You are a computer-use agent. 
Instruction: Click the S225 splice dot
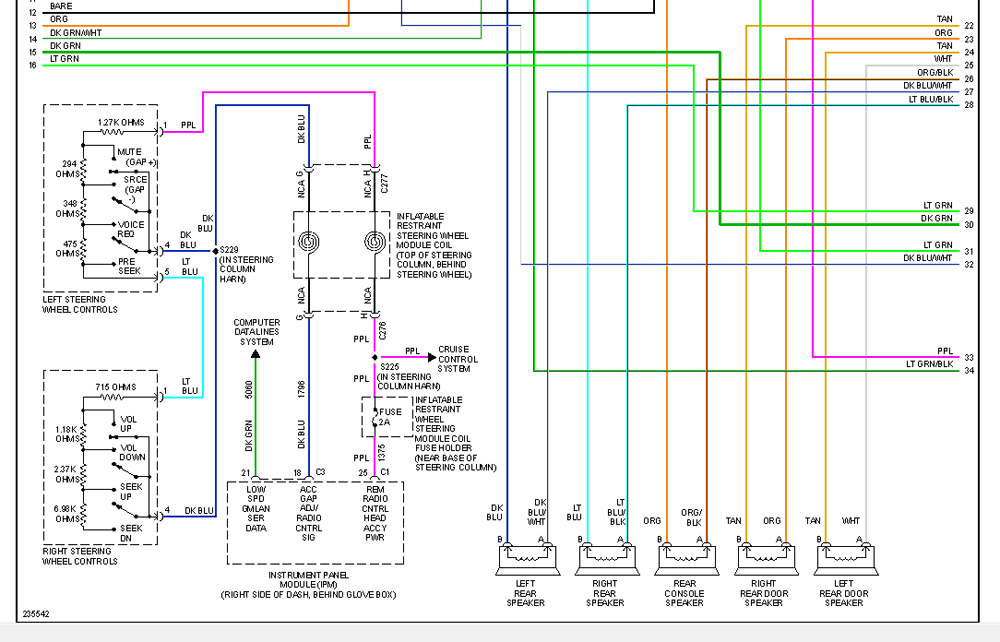coord(374,358)
